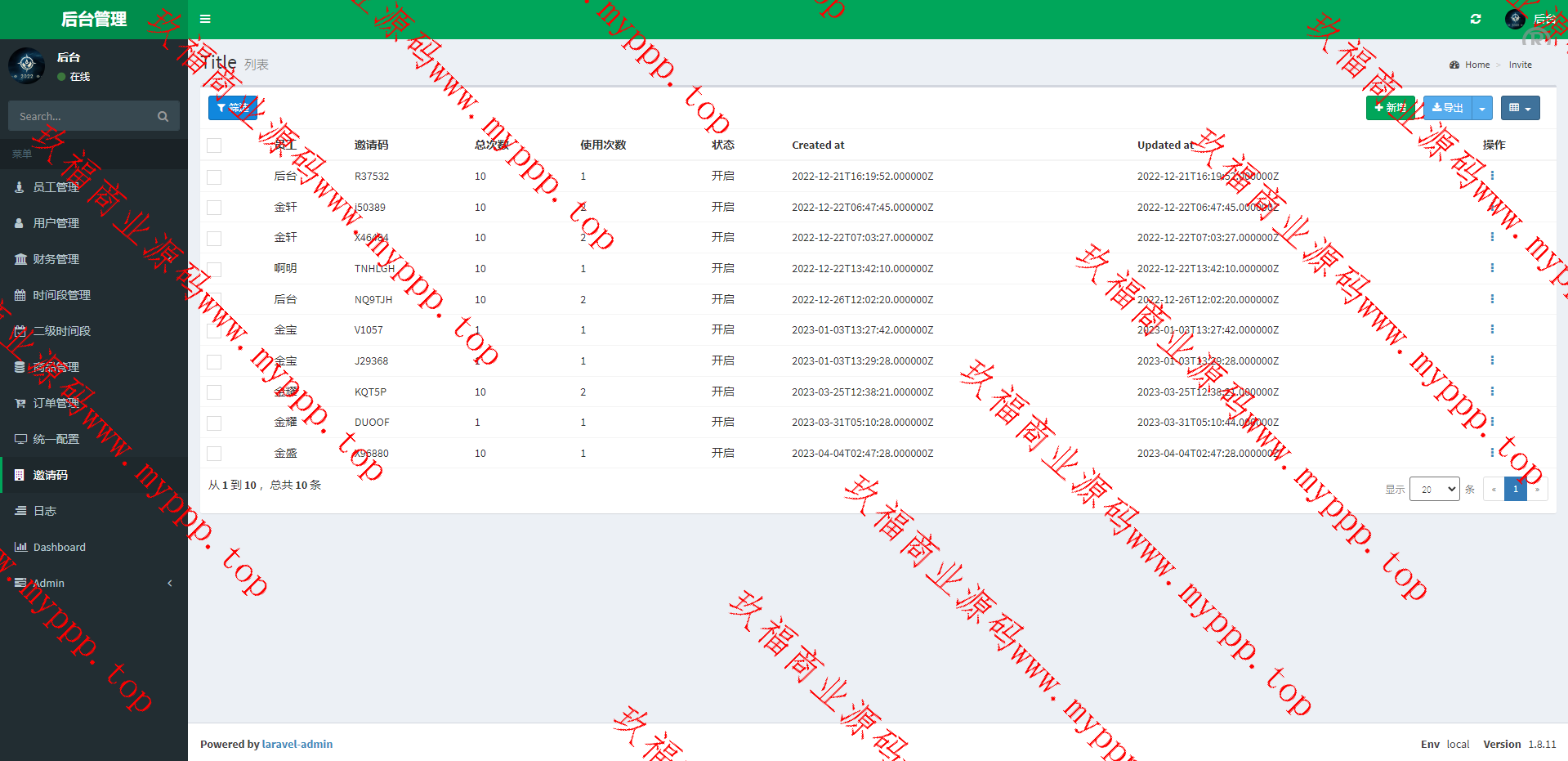Click the search magnifier icon in sidebar
1568x761 pixels.
[x=163, y=117]
